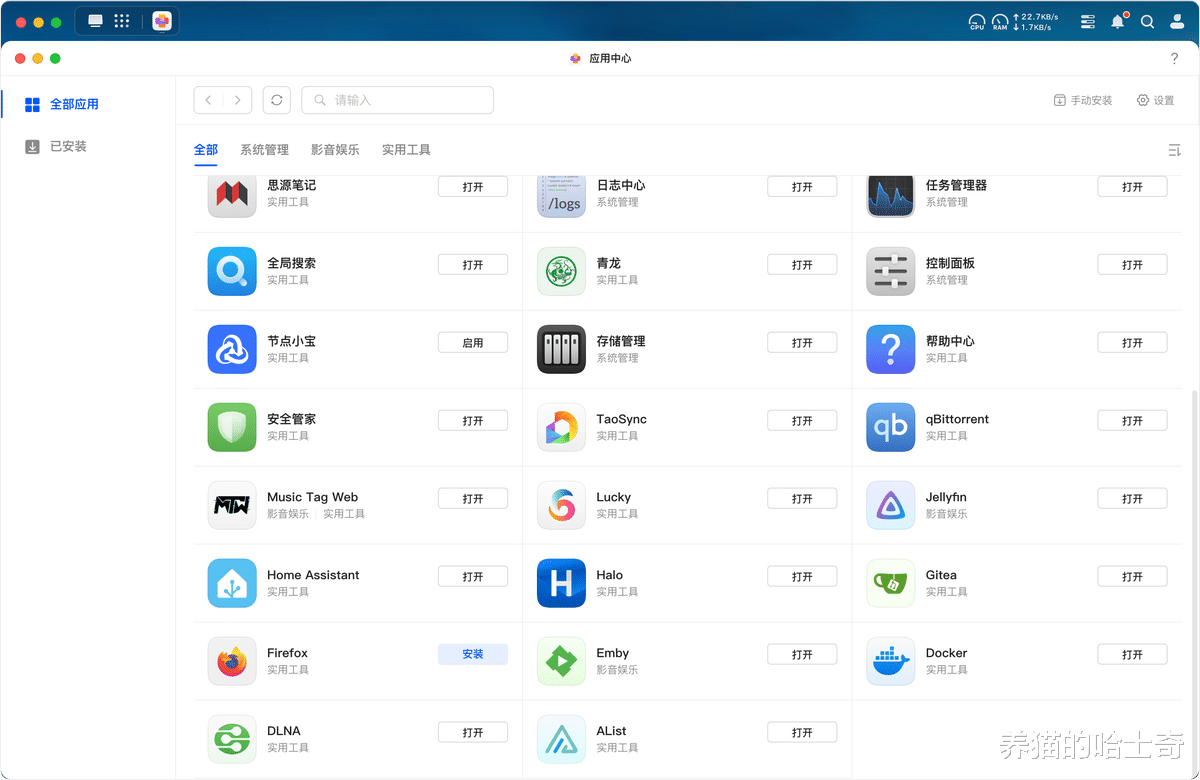Open Home Assistant with 打开 button
Screen dimensions: 1200x780
point(473,576)
